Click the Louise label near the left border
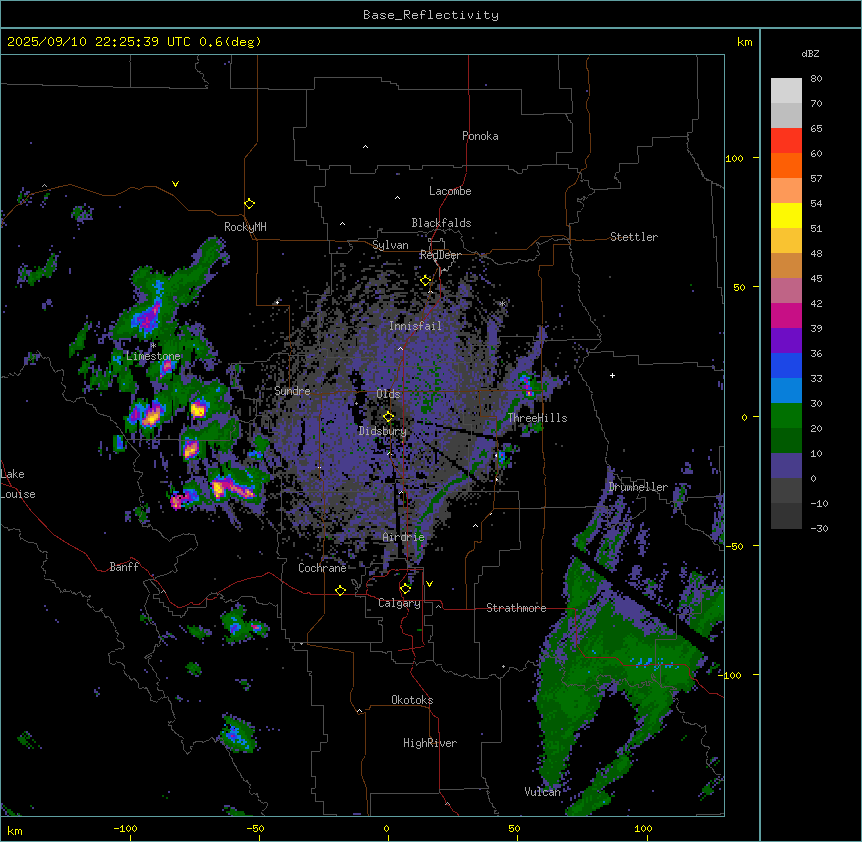Viewport: 862px width, 842px height. pos(18,494)
